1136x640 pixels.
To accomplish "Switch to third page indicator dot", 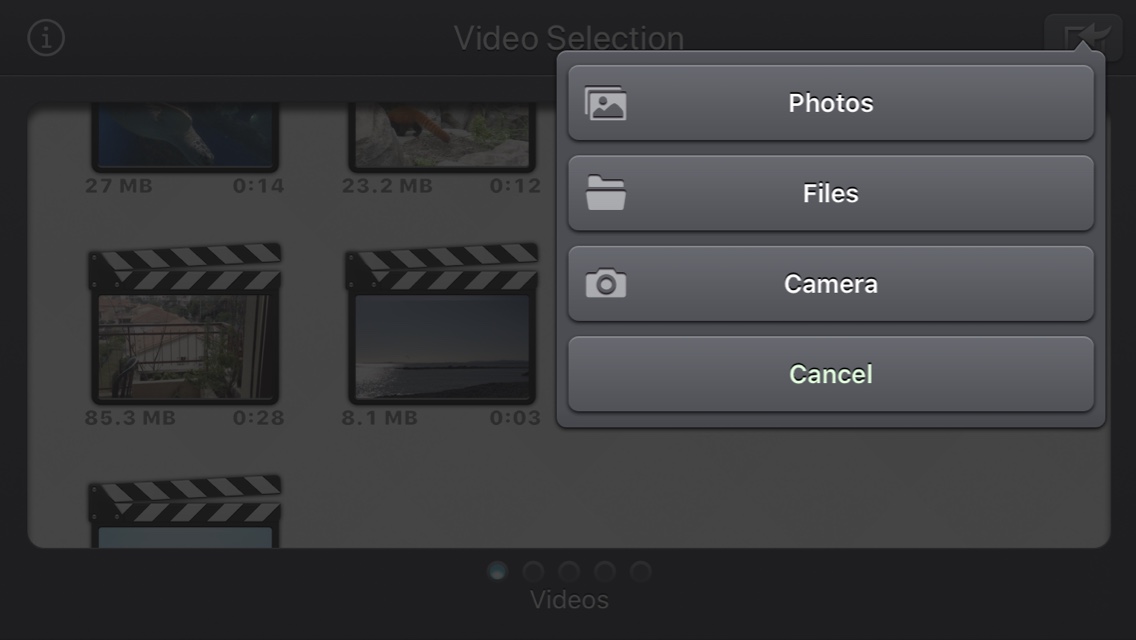I will pos(569,571).
